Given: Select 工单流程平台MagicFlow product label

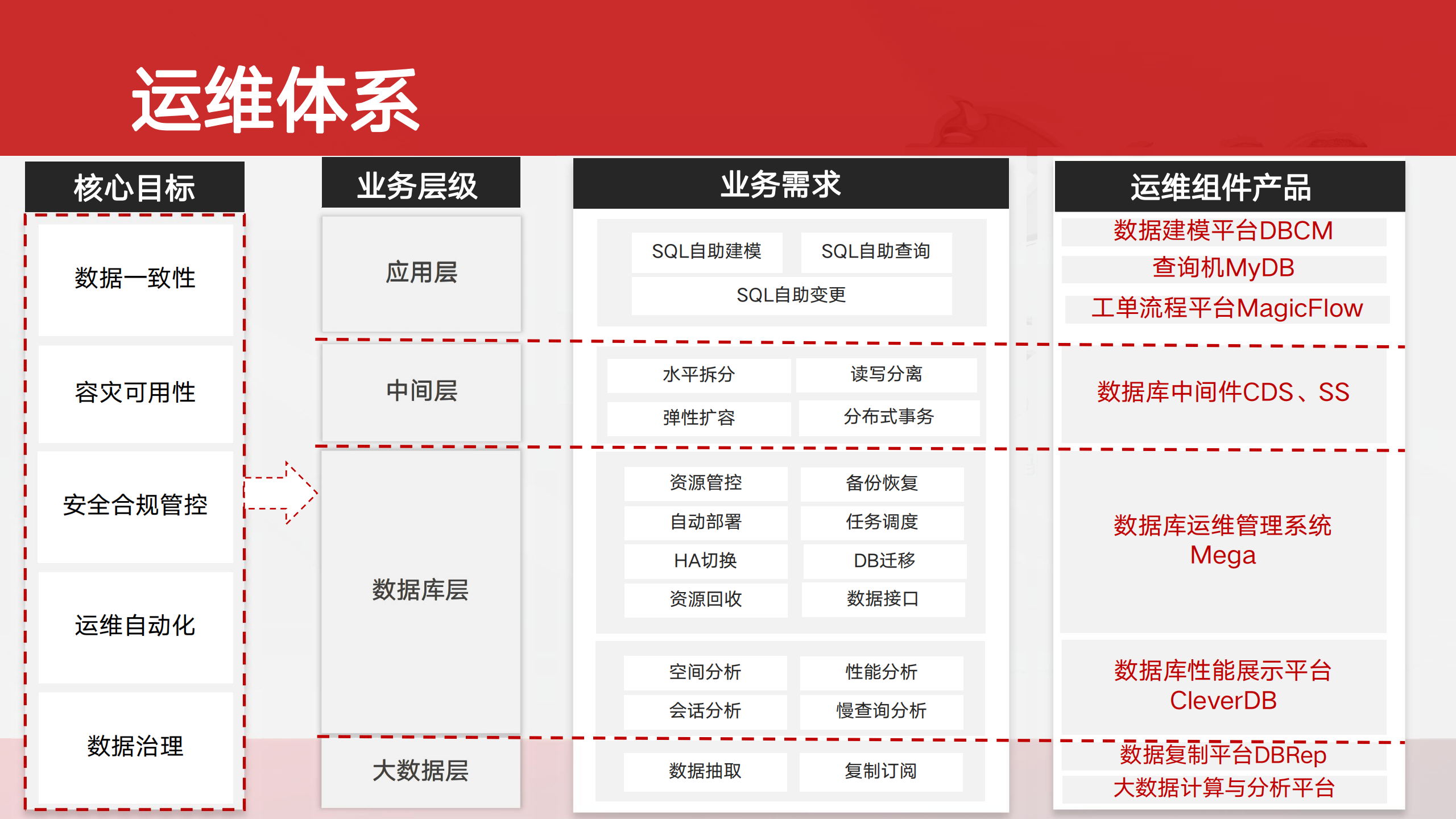Looking at the screenshot, I should (x=1227, y=309).
